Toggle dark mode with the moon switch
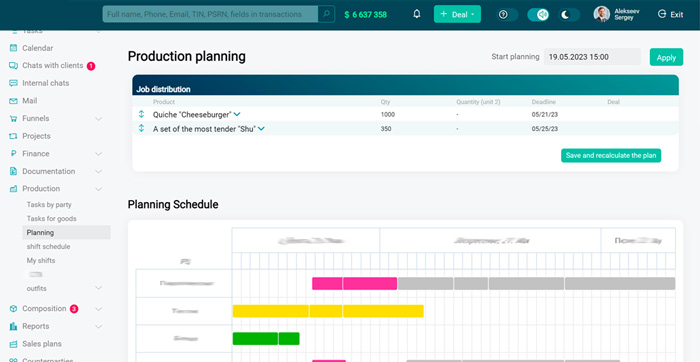 [569, 15]
